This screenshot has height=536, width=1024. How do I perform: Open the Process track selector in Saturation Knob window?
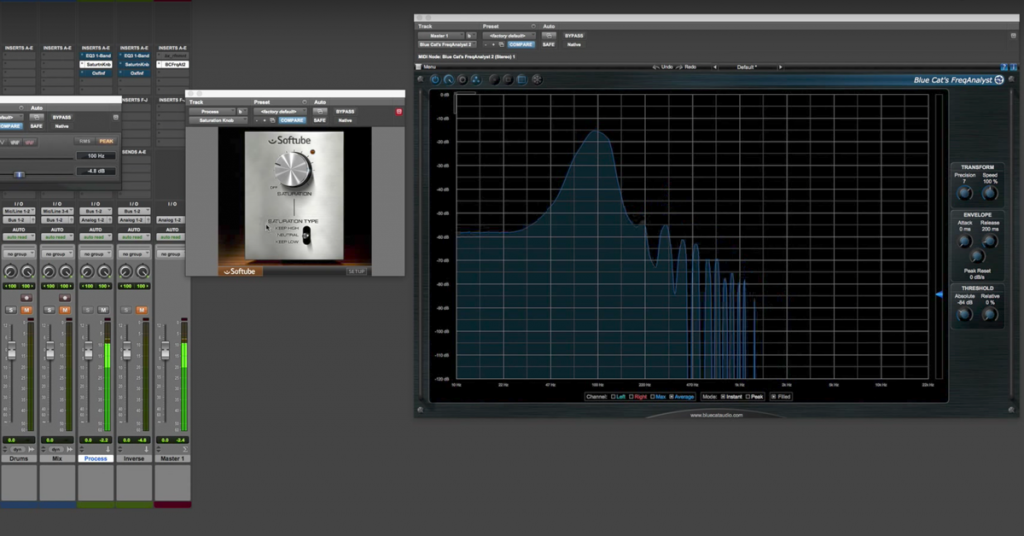pyautogui.click(x=212, y=112)
